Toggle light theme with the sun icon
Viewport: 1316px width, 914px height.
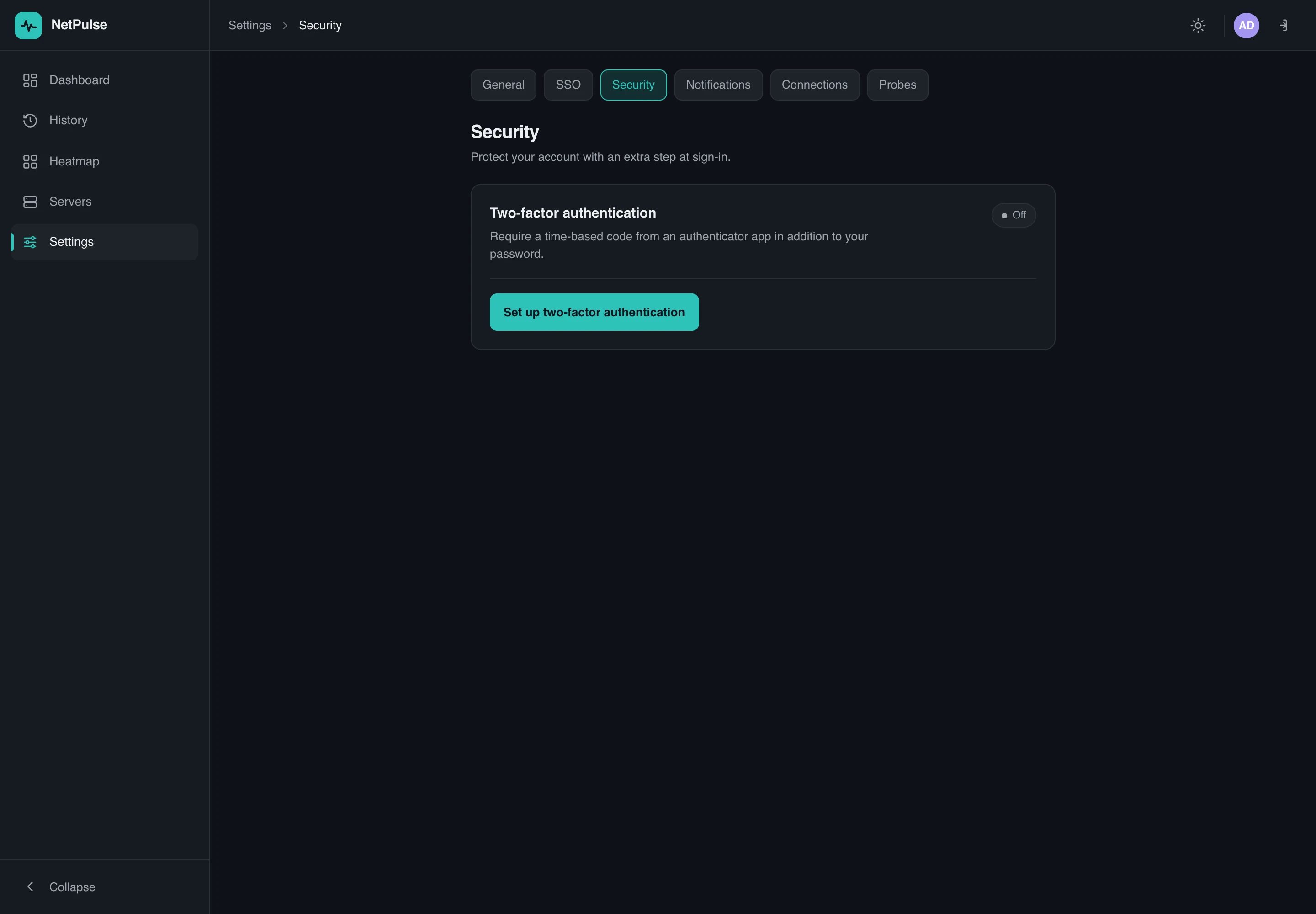tap(1198, 25)
